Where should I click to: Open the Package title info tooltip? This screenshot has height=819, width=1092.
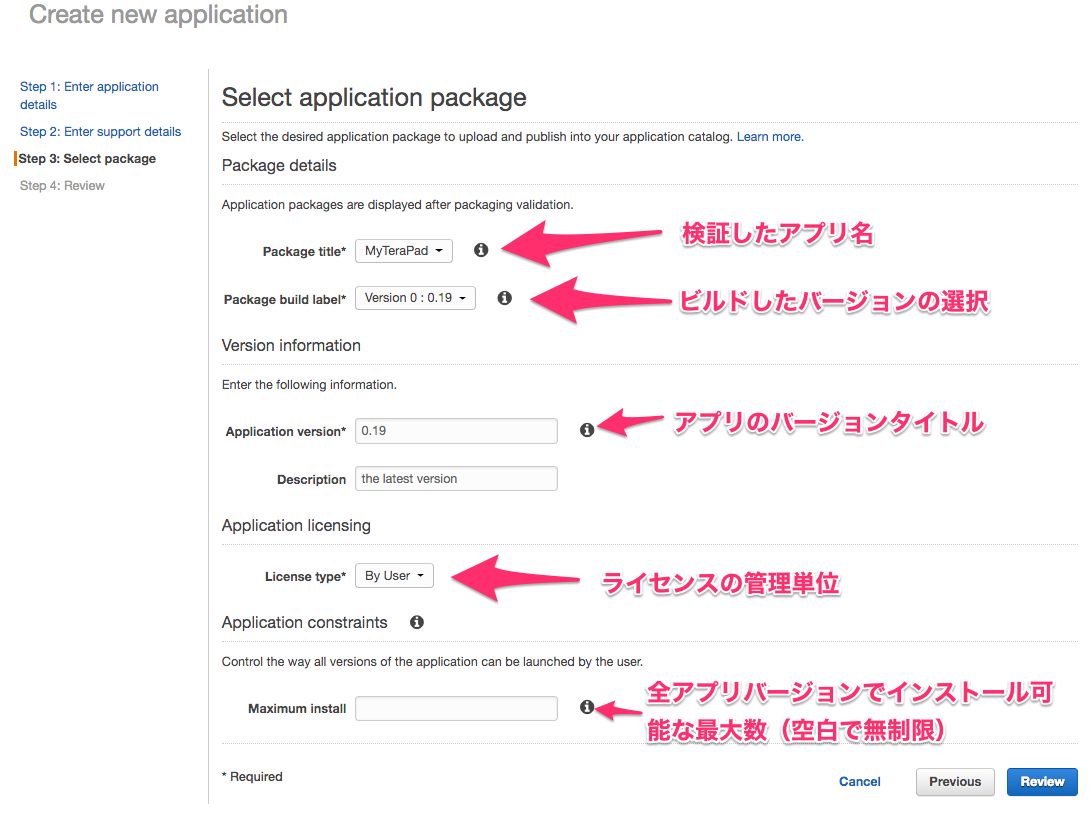pyautogui.click(x=481, y=250)
